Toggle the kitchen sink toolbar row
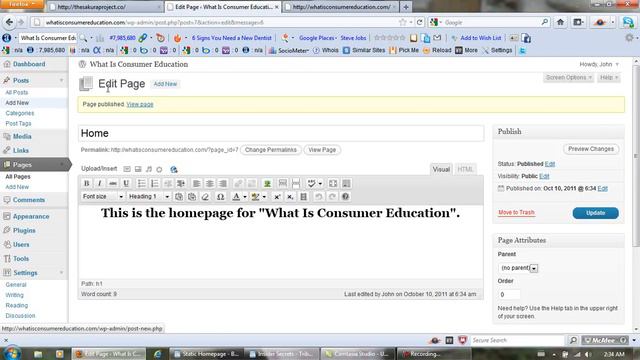The image size is (640, 360). coord(347,184)
